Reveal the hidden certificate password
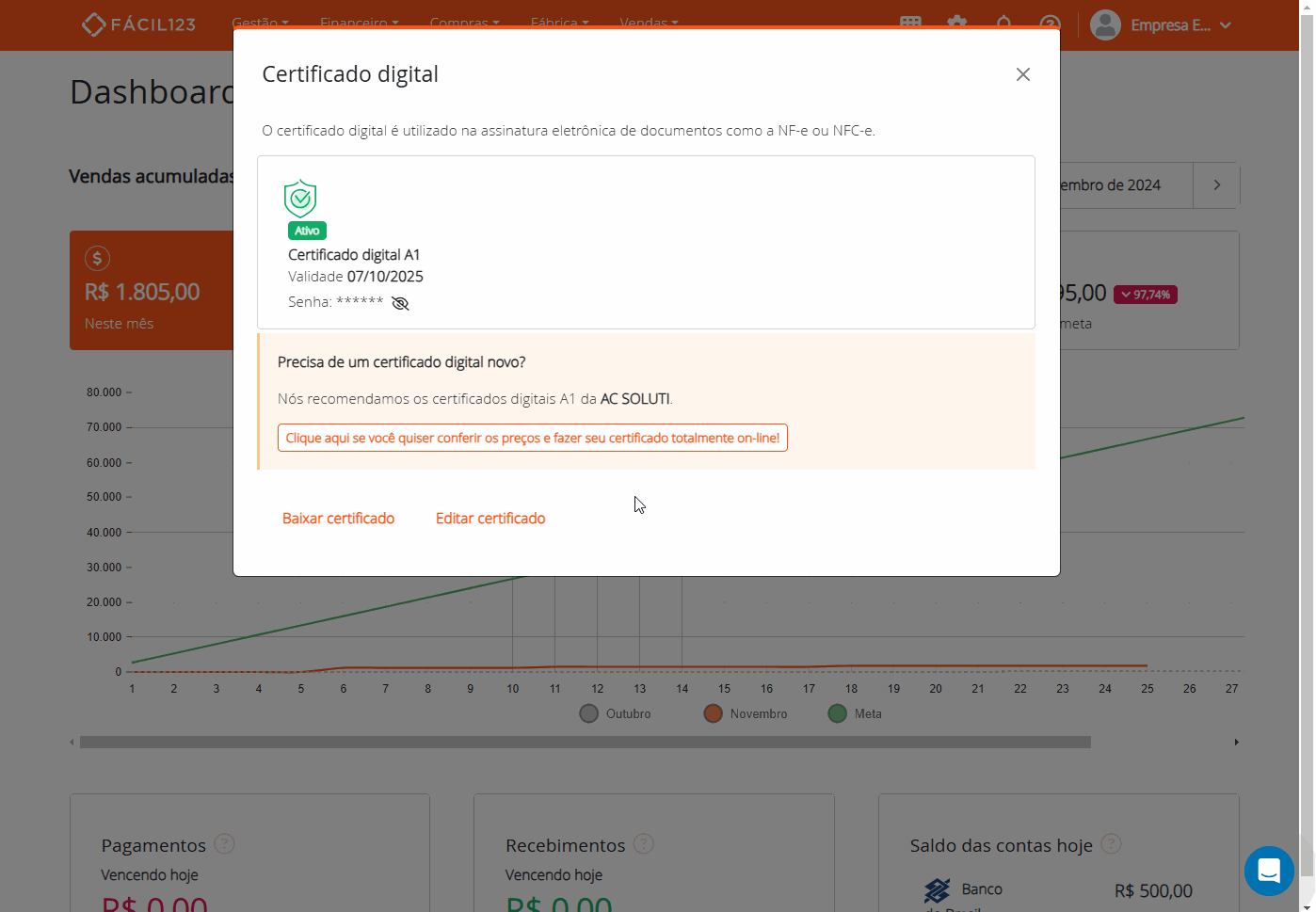Viewport: 1316px width, 912px height. (400, 303)
